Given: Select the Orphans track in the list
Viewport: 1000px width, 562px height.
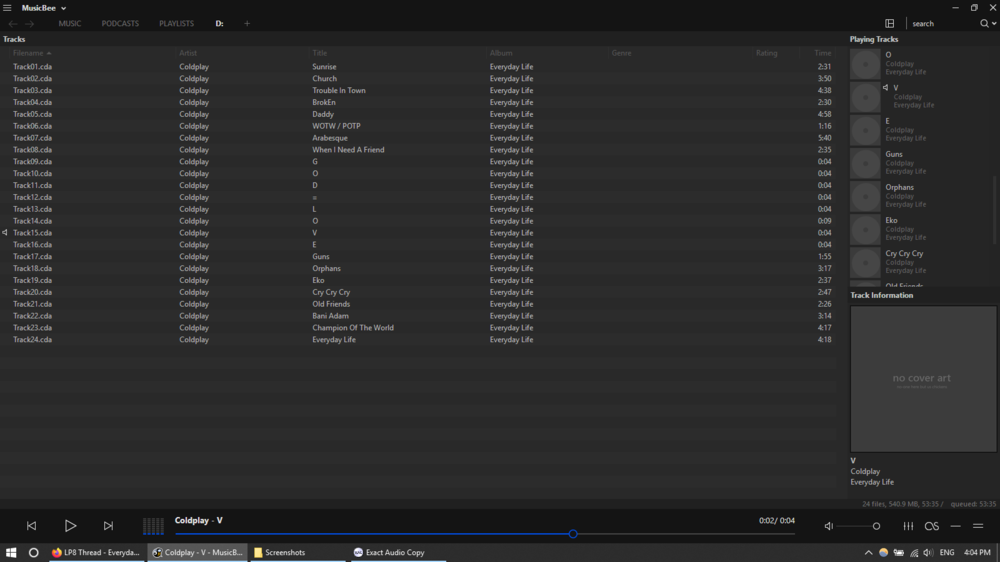Looking at the screenshot, I should [327, 269].
